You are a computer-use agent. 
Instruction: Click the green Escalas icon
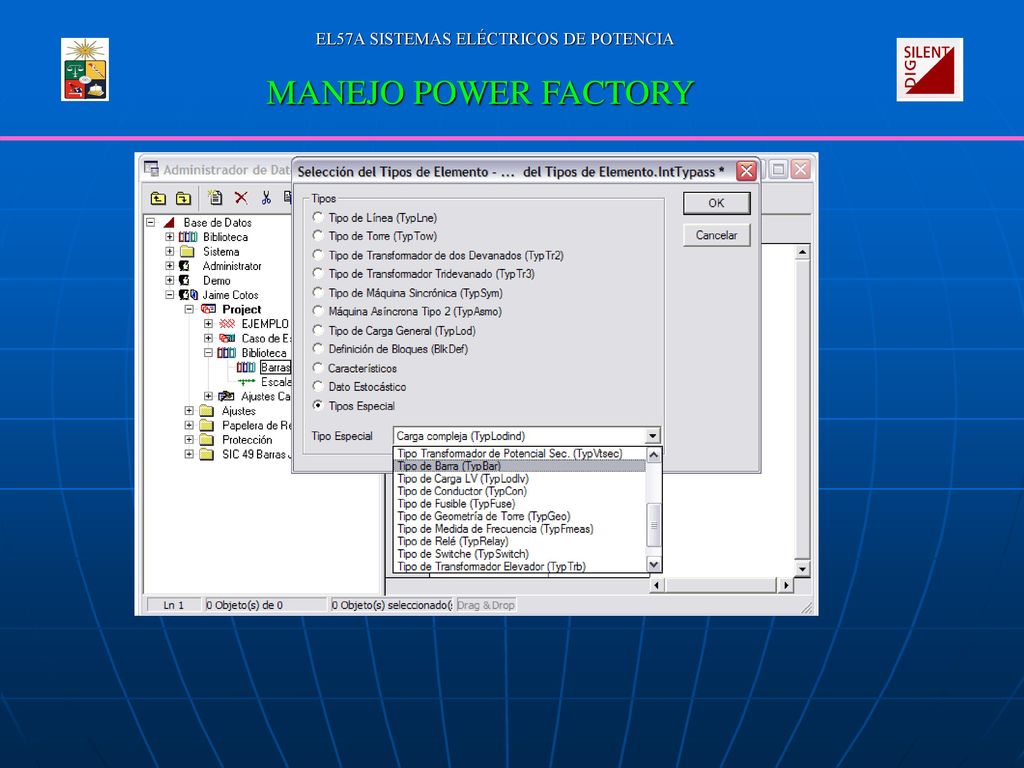click(246, 382)
